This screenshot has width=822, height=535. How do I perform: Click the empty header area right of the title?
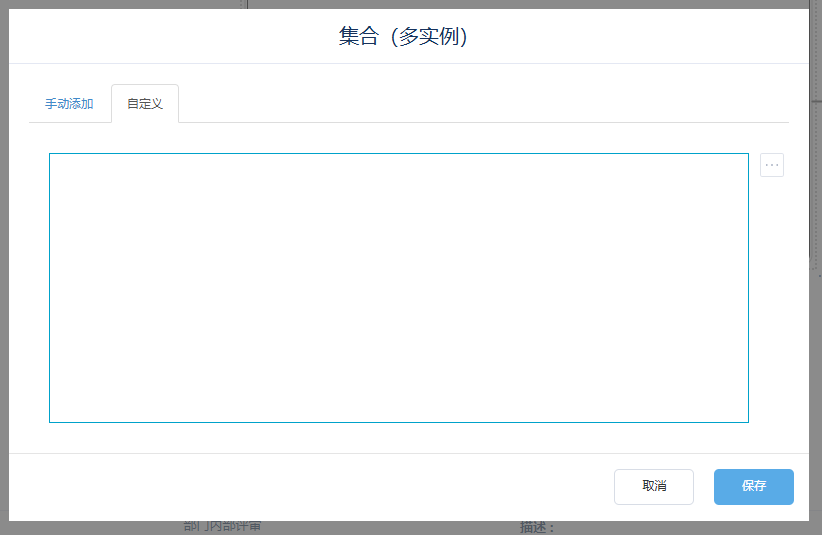click(650, 37)
